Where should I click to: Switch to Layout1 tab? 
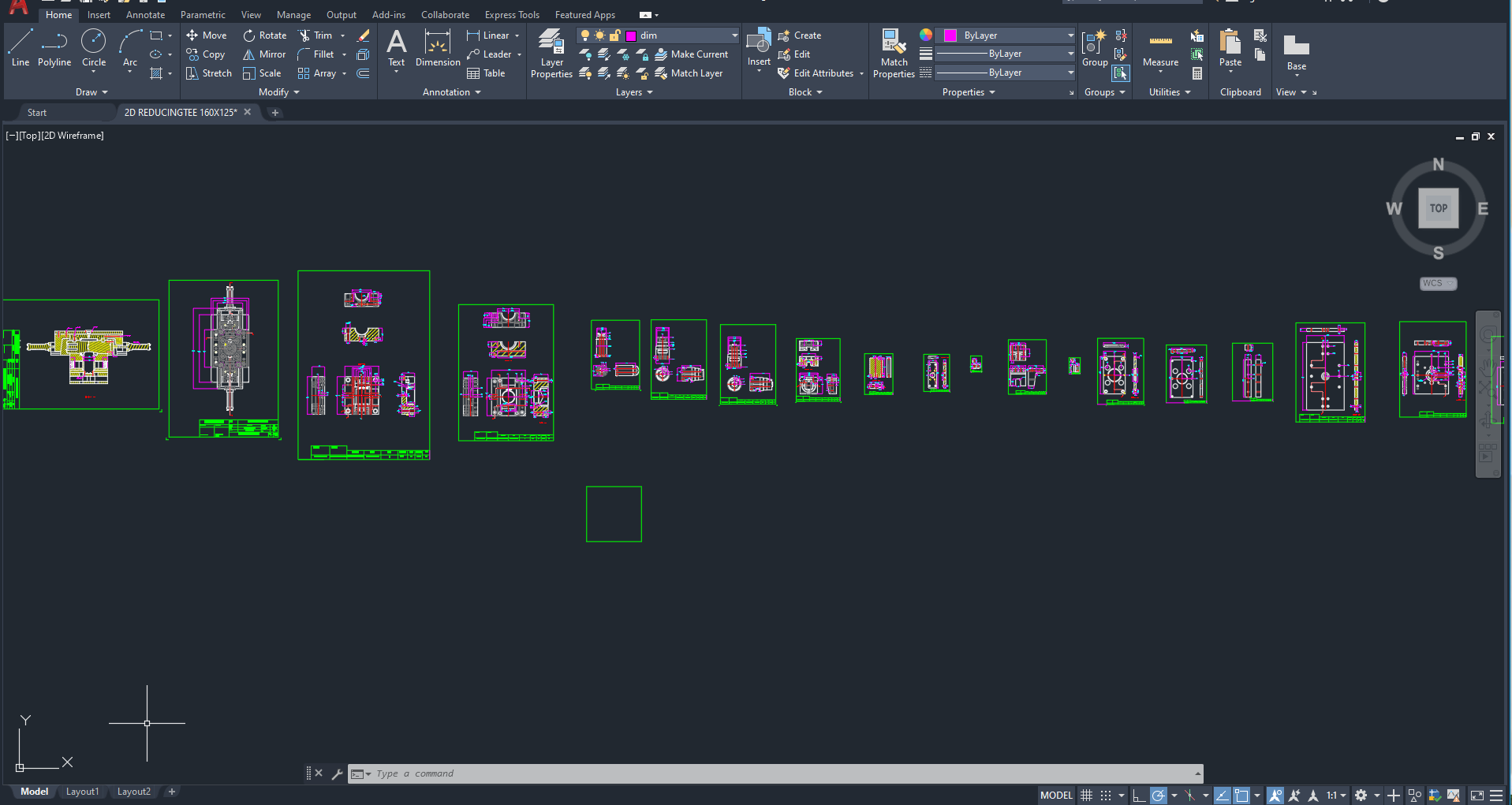(x=82, y=792)
